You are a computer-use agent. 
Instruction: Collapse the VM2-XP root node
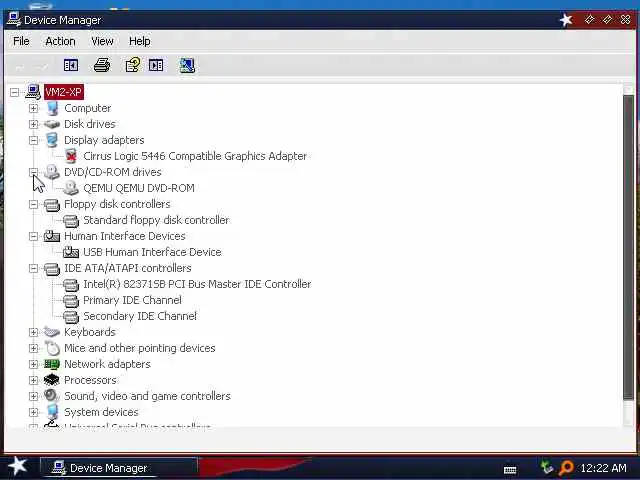(15, 92)
